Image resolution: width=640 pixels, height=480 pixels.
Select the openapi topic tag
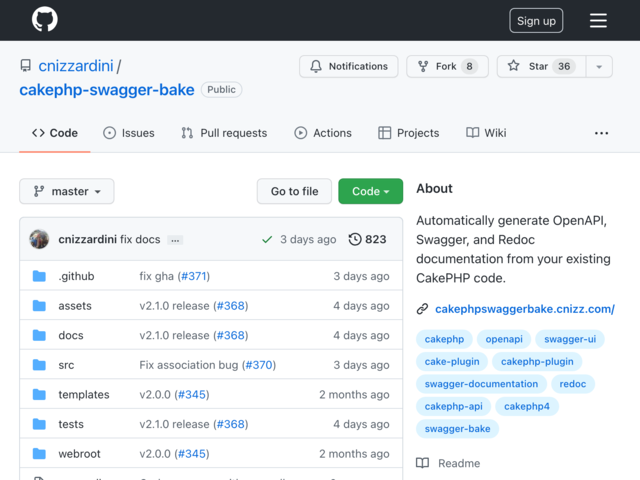504,339
